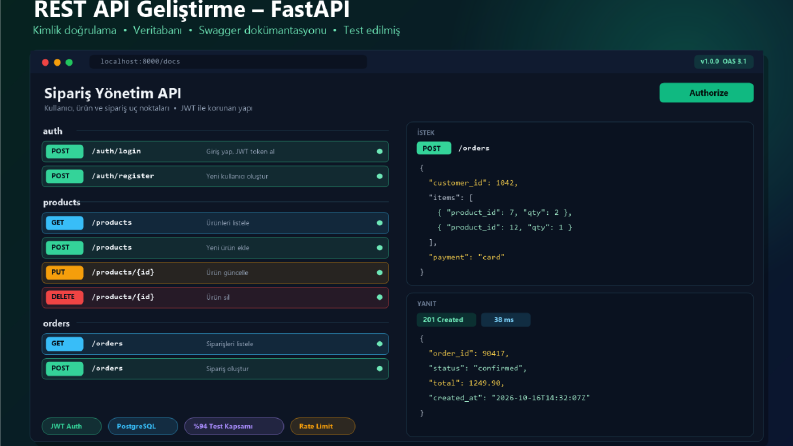Click the status dot on POST /products row

pos(379,247)
